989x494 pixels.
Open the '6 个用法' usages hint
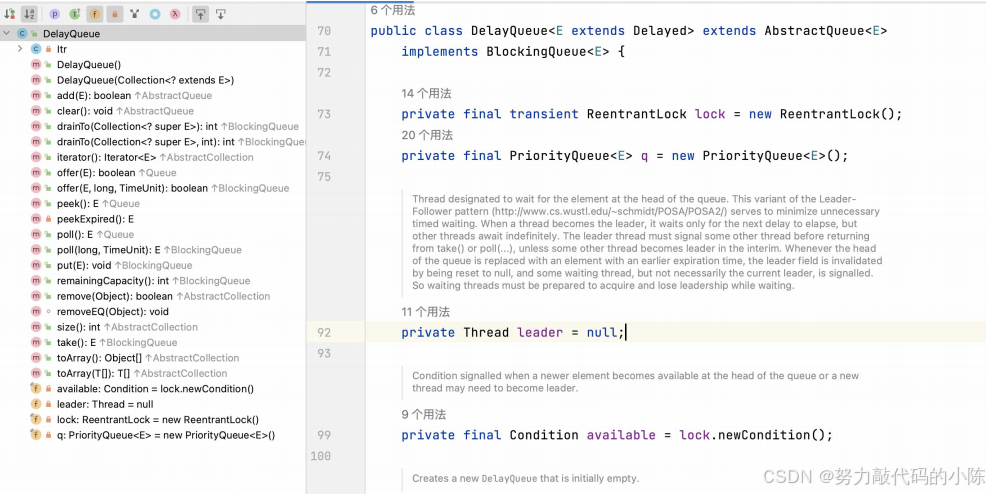[x=392, y=9]
